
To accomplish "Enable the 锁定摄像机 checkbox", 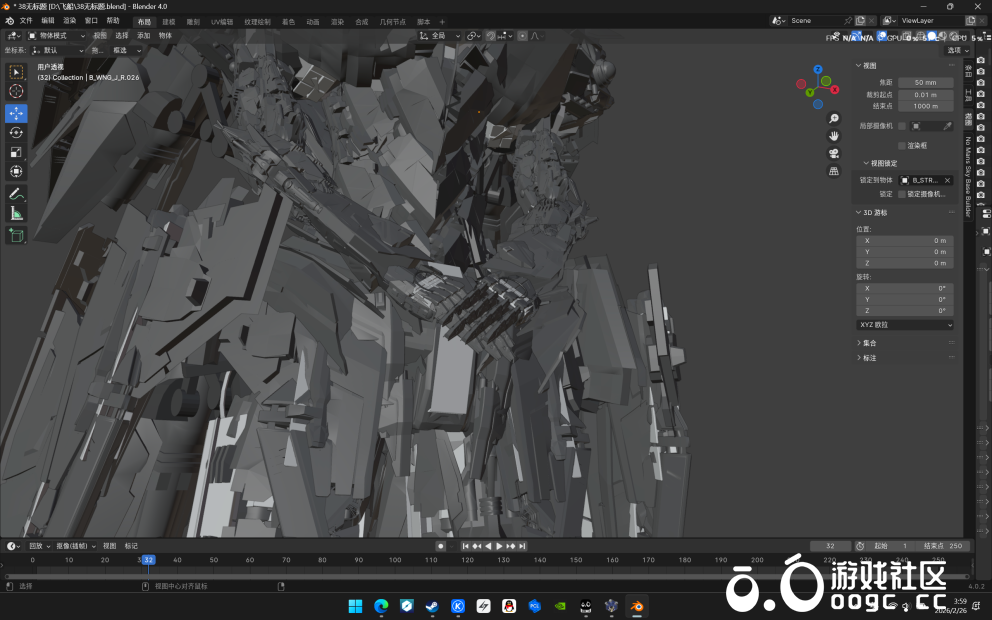I will pyautogui.click(x=902, y=194).
